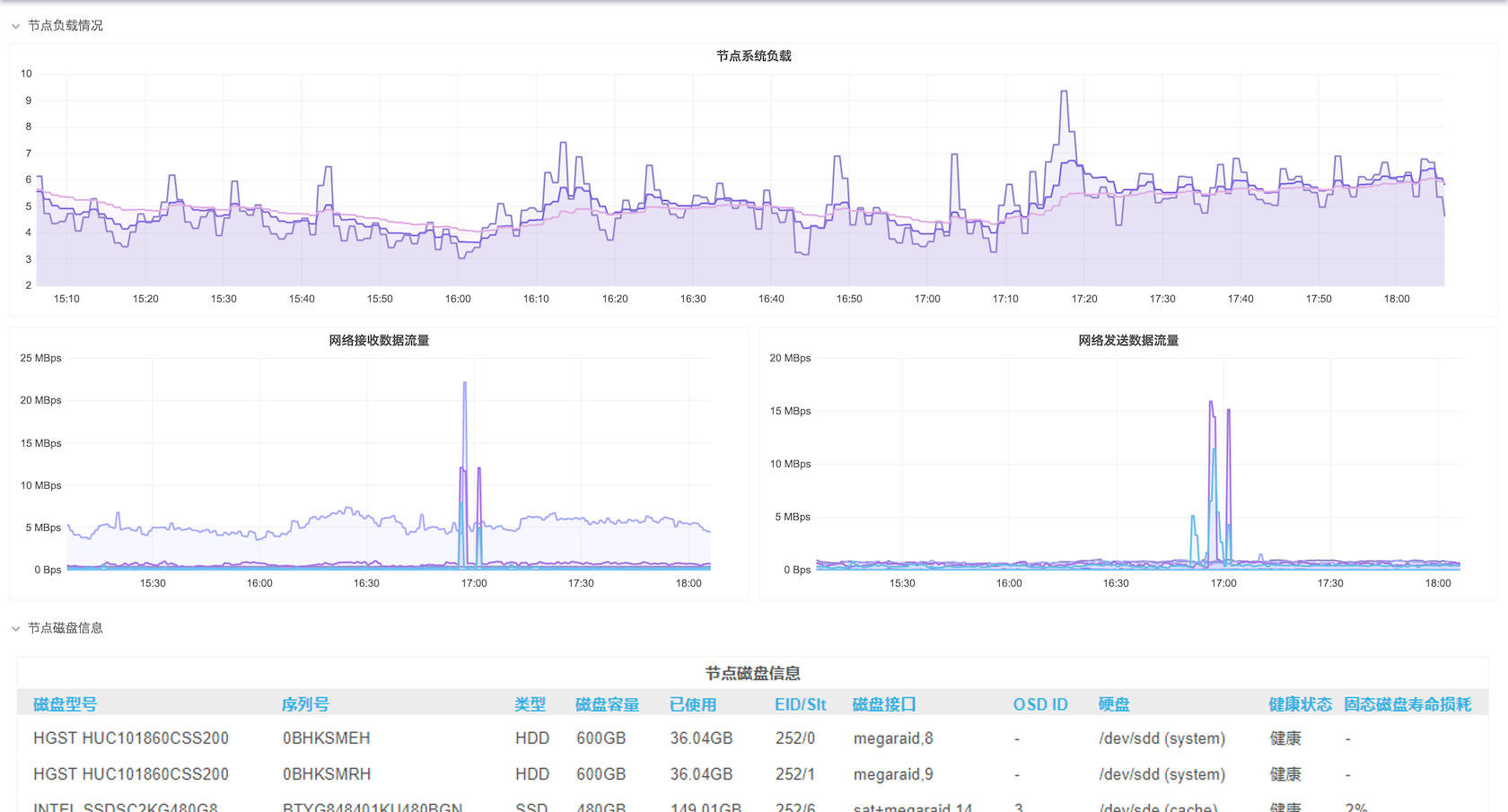
Task: Open the 网络接收数据流量 panel title menu
Action: coord(379,340)
